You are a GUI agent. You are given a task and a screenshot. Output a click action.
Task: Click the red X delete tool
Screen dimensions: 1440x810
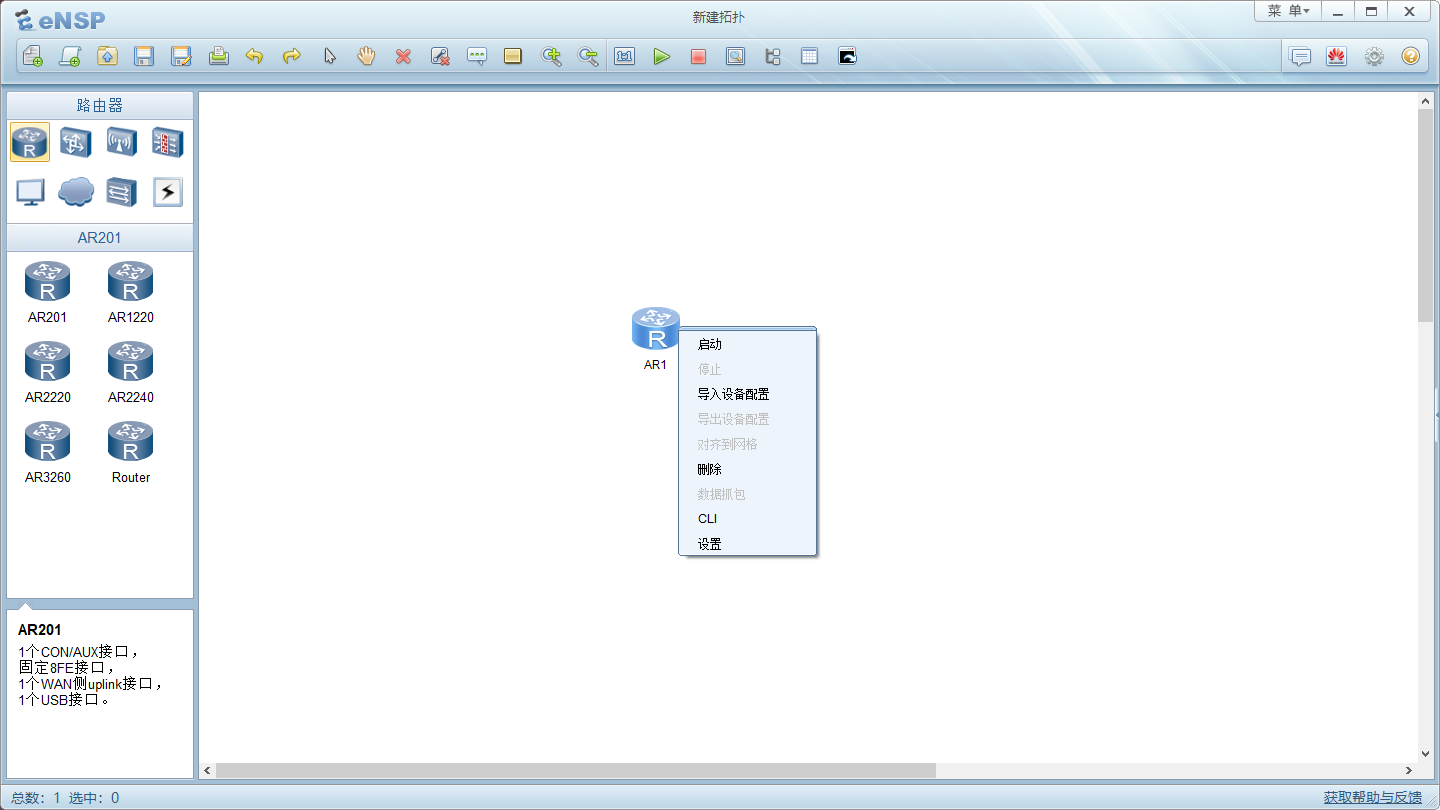pos(403,56)
